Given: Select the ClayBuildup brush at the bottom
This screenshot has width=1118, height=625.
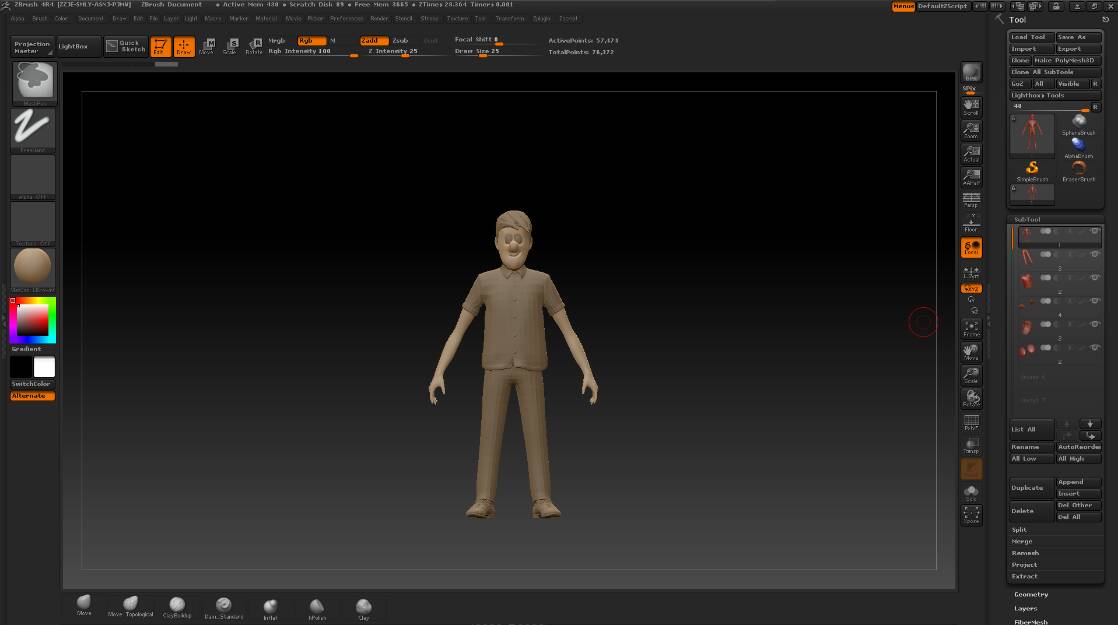Looking at the screenshot, I should 177,606.
